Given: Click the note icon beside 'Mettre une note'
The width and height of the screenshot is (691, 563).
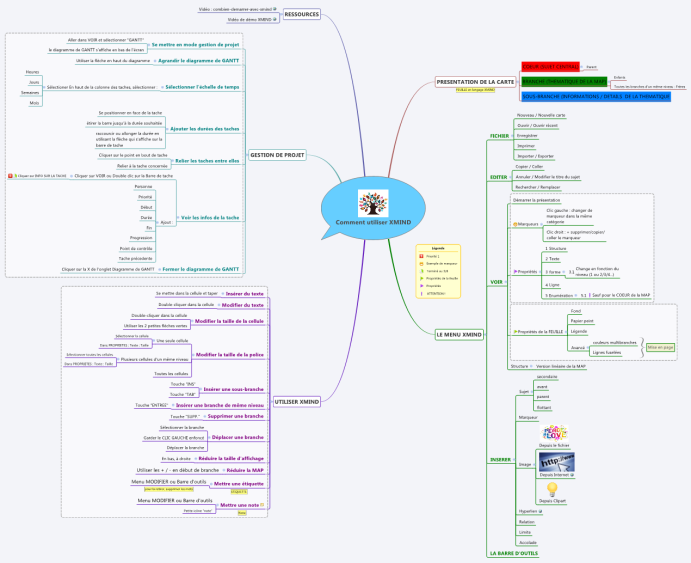Looking at the screenshot, I should 262,505.
